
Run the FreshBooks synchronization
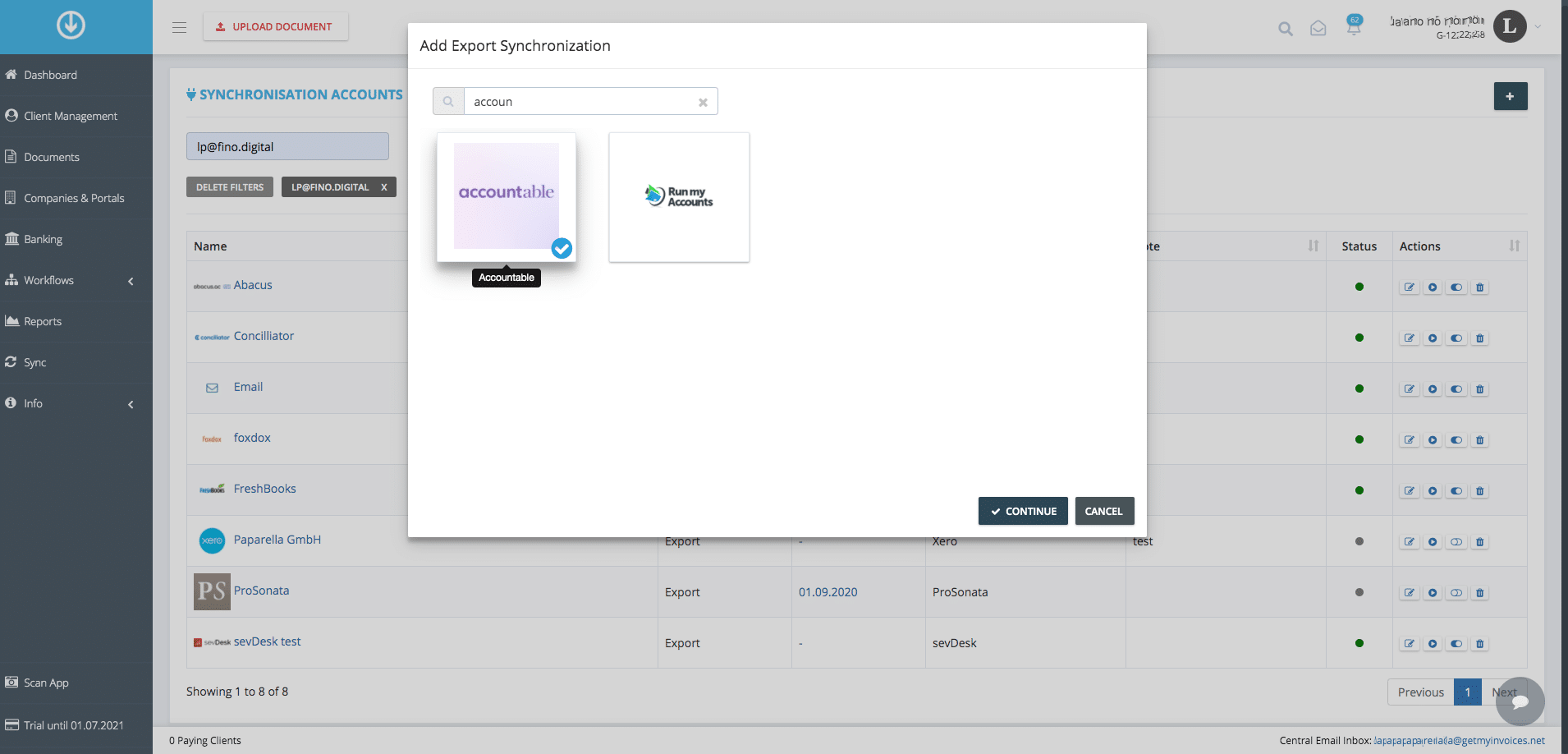point(1433,491)
